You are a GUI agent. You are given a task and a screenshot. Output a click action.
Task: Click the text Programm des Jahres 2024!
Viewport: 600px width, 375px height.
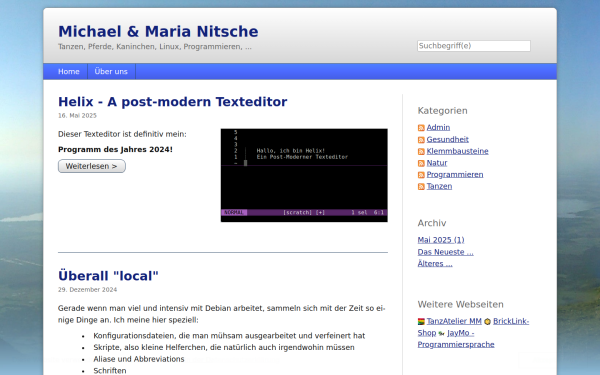pyautogui.click(x=115, y=150)
